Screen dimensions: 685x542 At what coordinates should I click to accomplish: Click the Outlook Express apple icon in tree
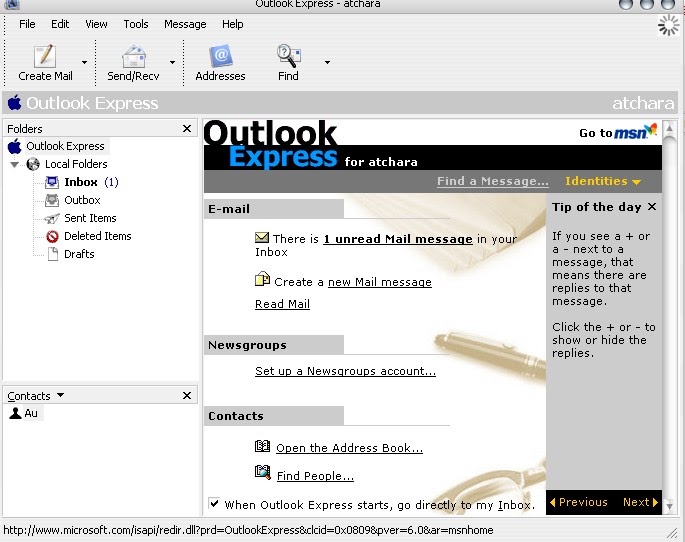(14, 146)
